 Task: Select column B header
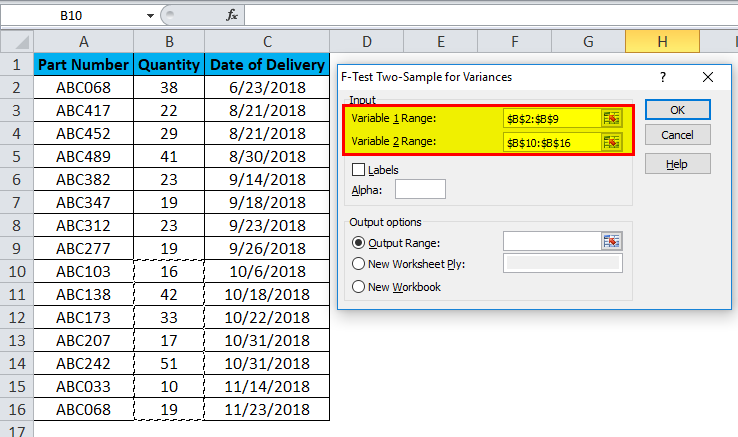pos(168,41)
